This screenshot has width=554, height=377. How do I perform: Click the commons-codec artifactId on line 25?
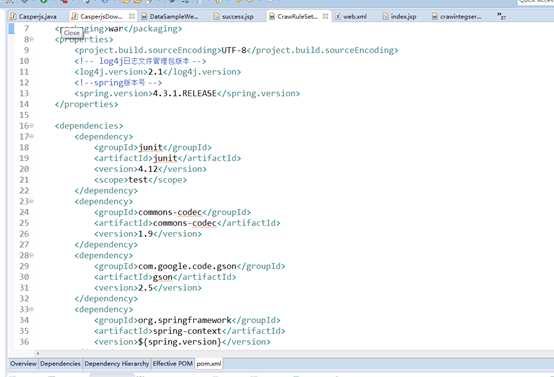point(184,223)
